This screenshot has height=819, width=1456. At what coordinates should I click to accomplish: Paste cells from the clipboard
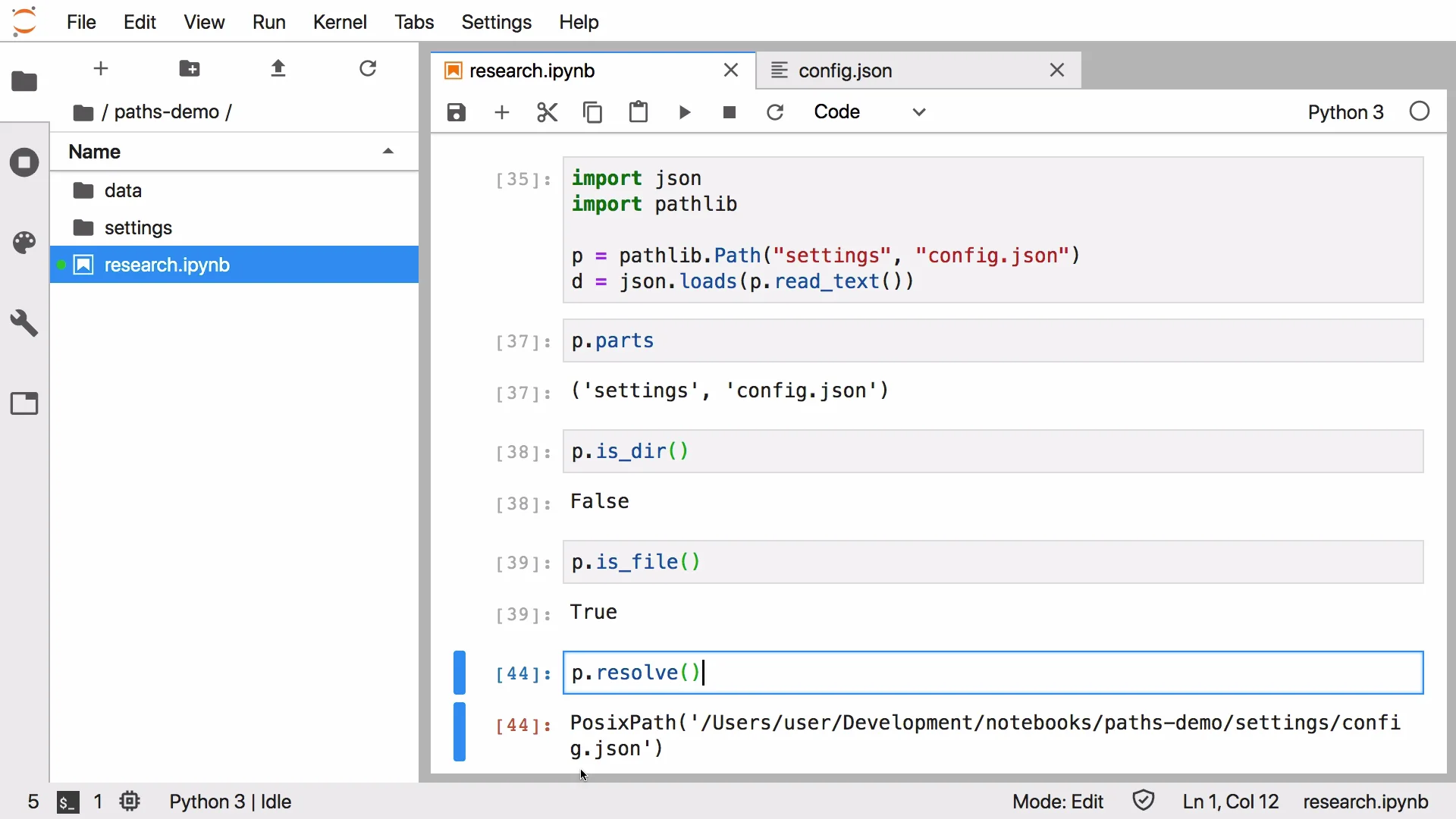639,112
